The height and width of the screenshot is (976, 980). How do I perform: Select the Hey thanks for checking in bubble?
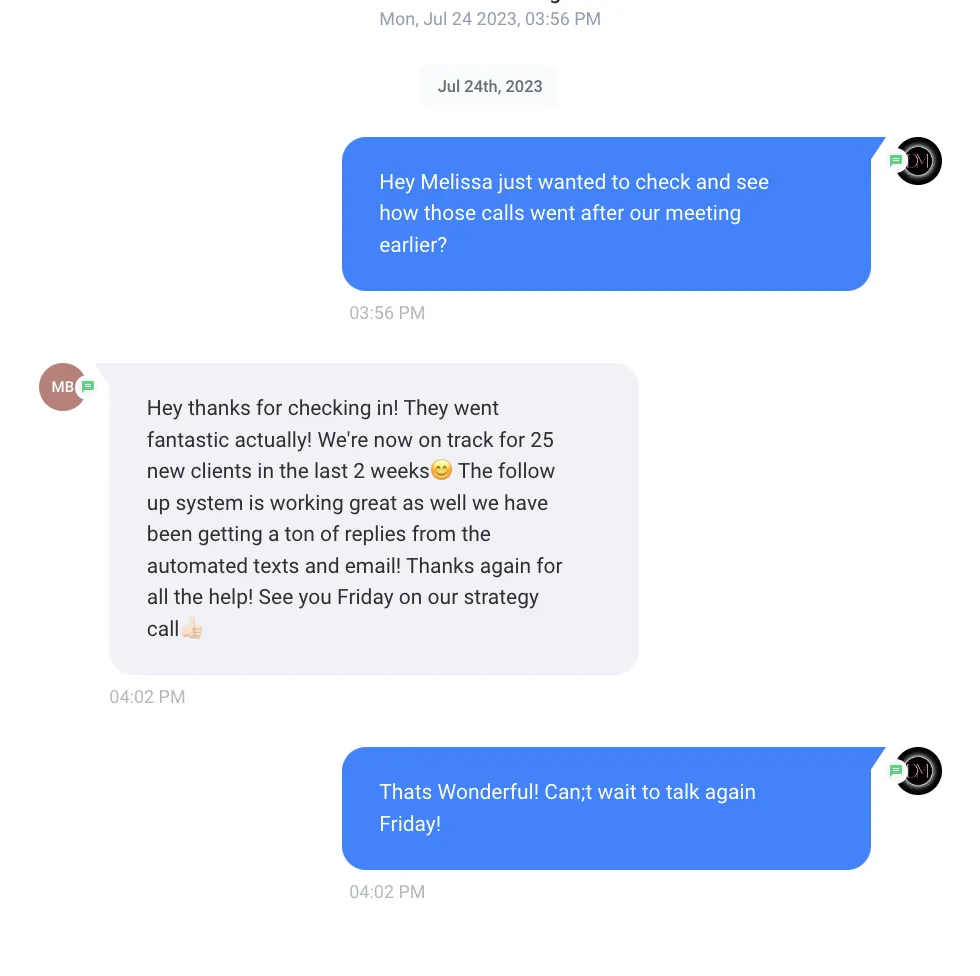pos(373,519)
